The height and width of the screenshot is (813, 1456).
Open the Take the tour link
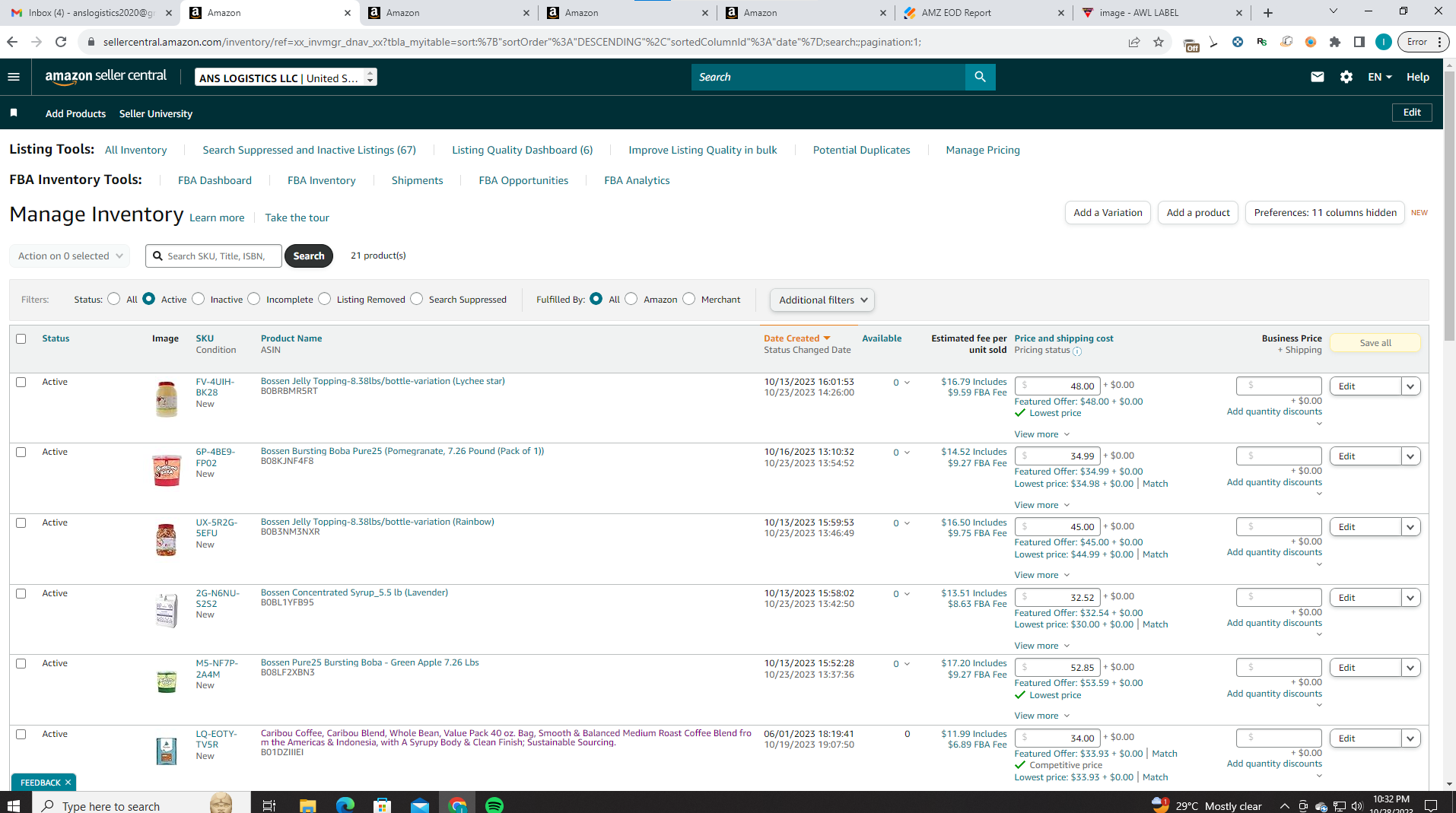point(297,218)
